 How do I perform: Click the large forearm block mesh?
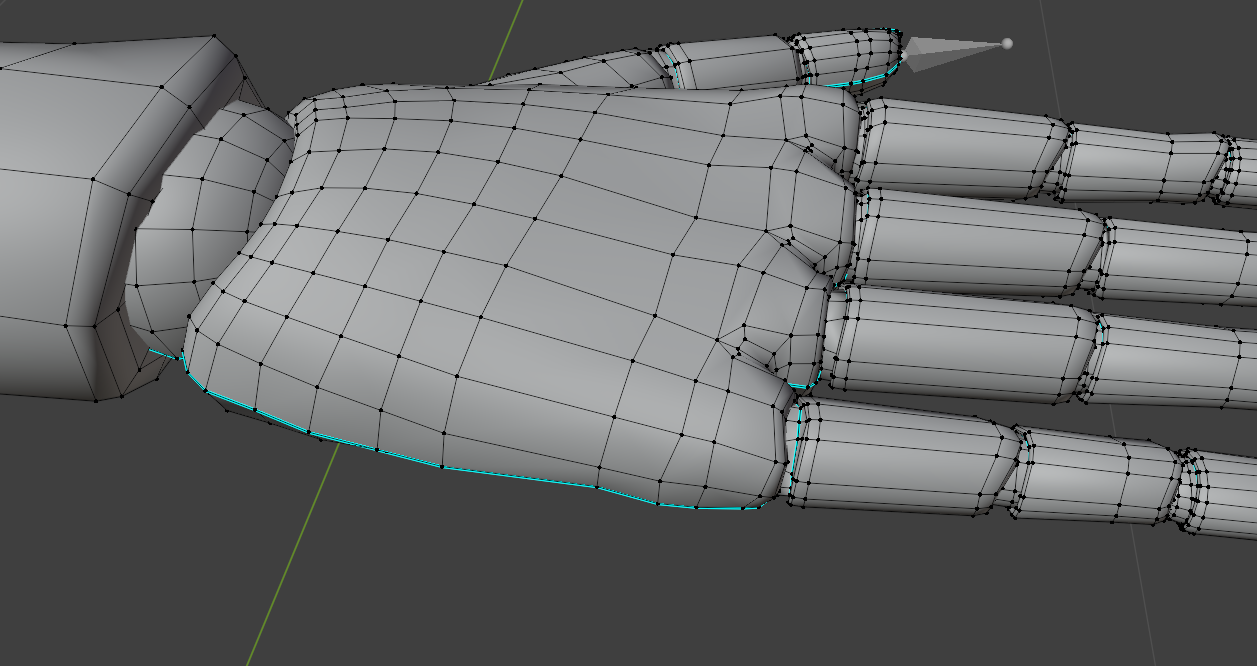[70, 220]
